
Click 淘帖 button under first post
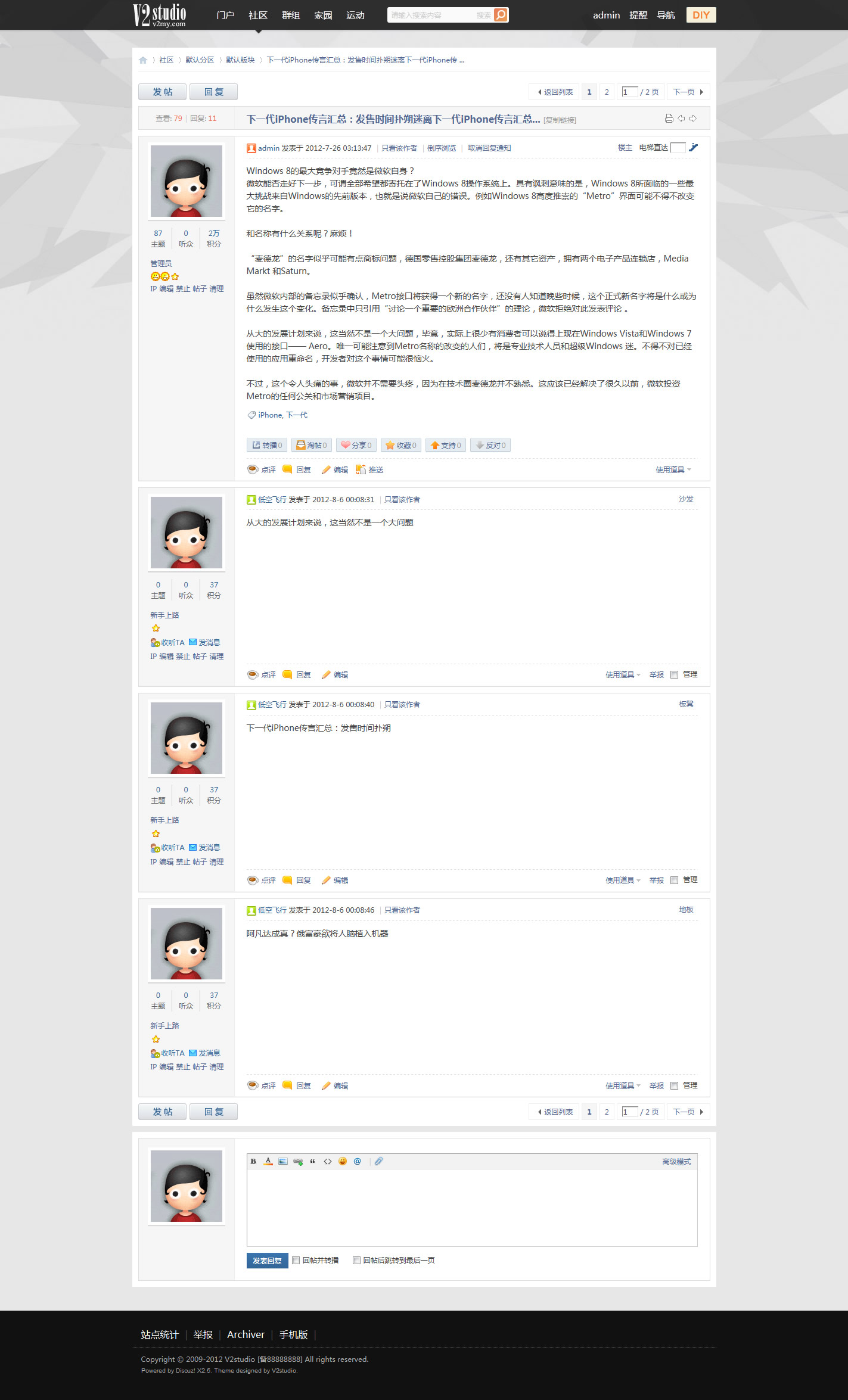point(312,445)
